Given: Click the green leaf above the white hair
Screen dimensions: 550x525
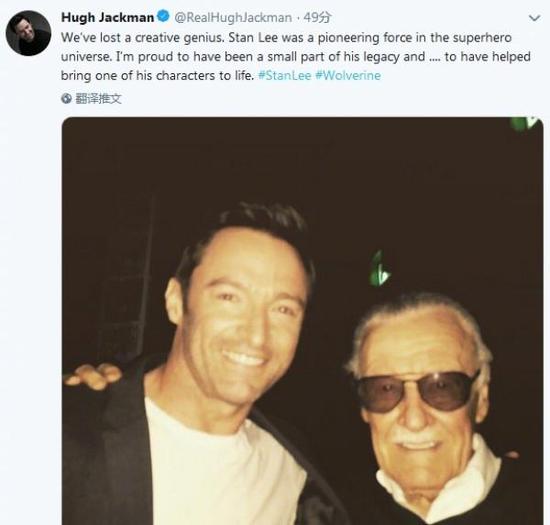Looking at the screenshot, I should 380,268.
